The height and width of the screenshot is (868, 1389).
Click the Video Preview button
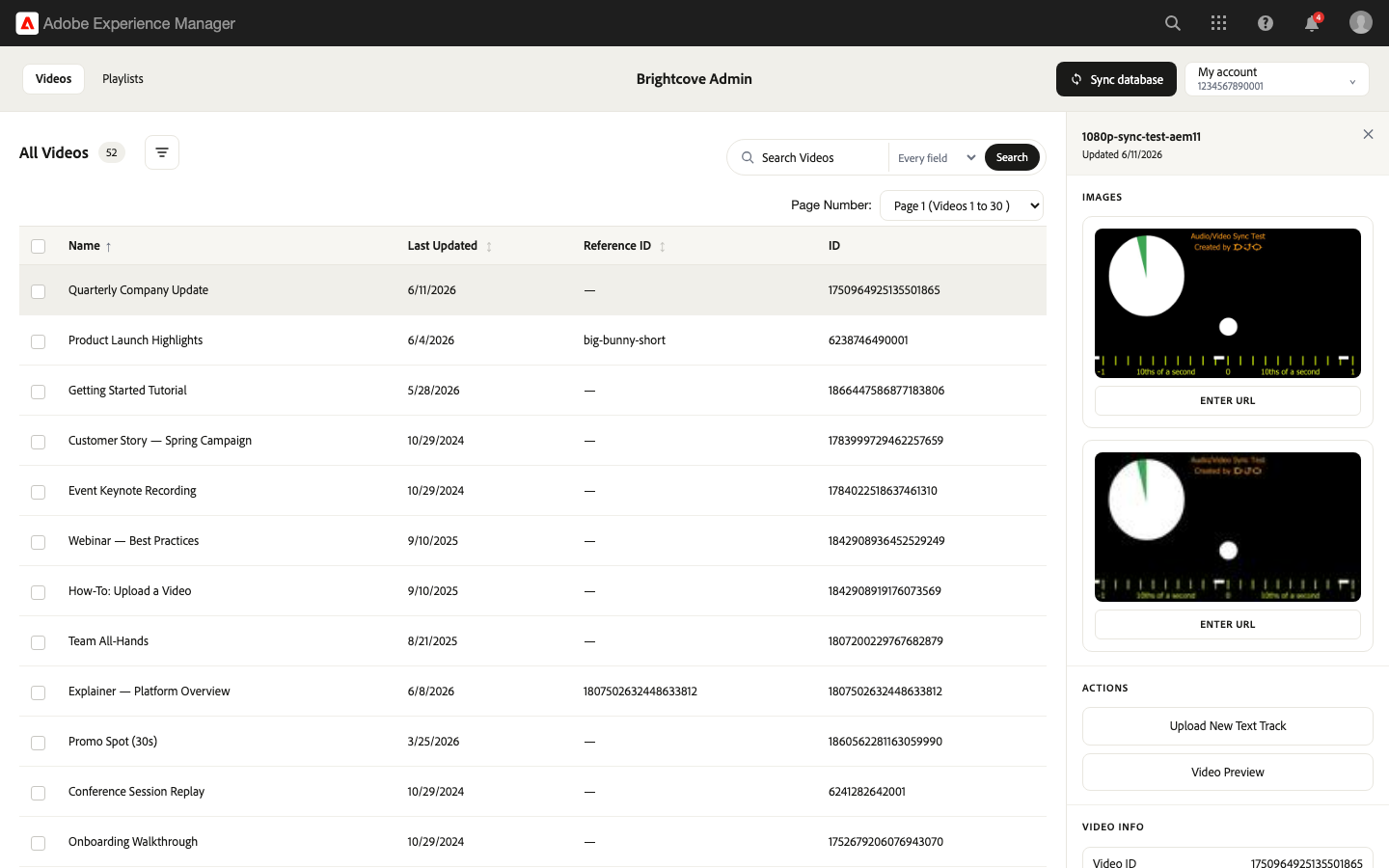point(1228,773)
